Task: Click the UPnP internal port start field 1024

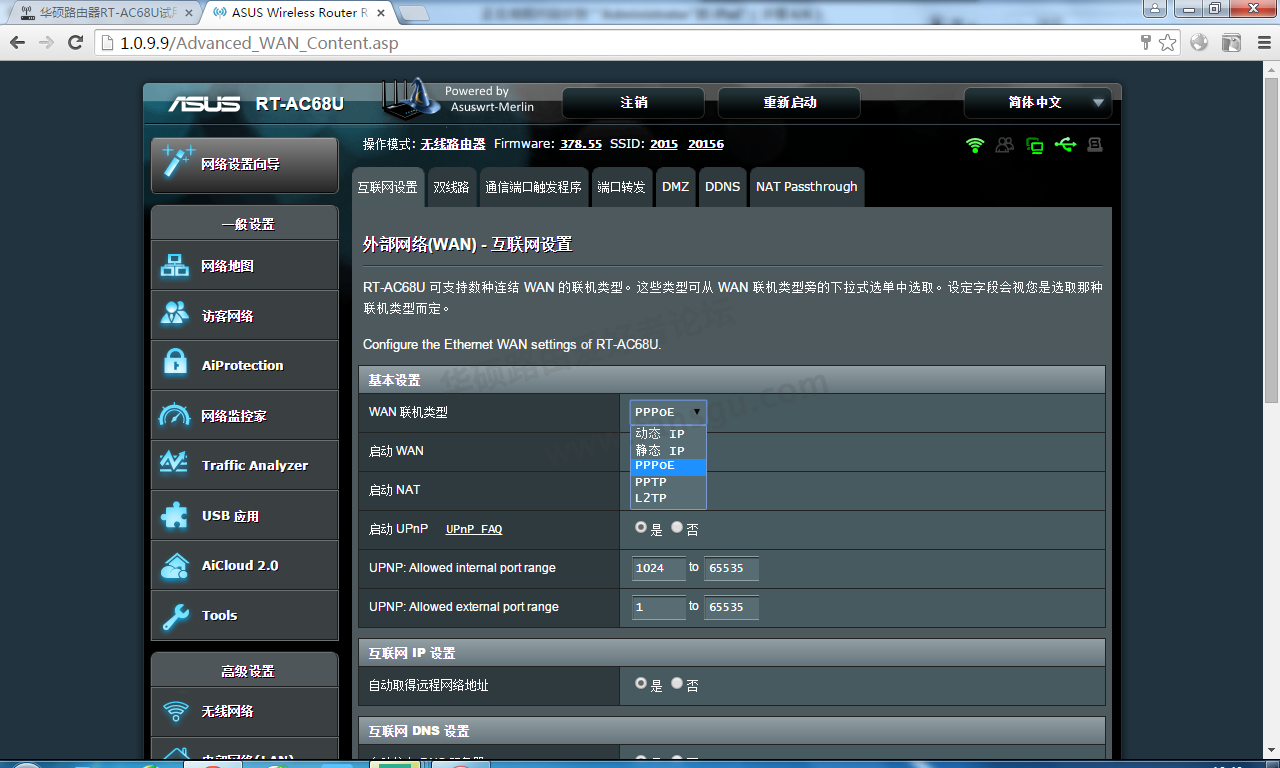Action: pos(659,568)
